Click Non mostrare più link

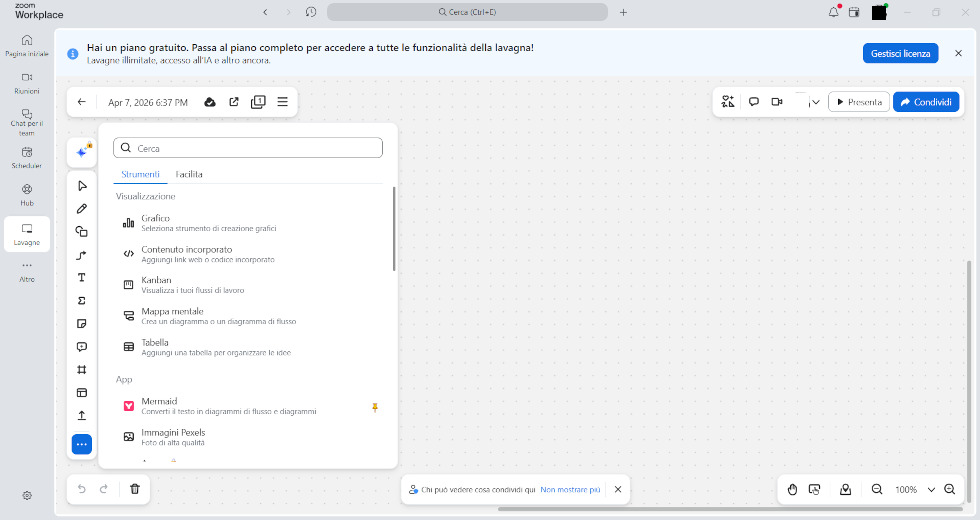coord(570,490)
